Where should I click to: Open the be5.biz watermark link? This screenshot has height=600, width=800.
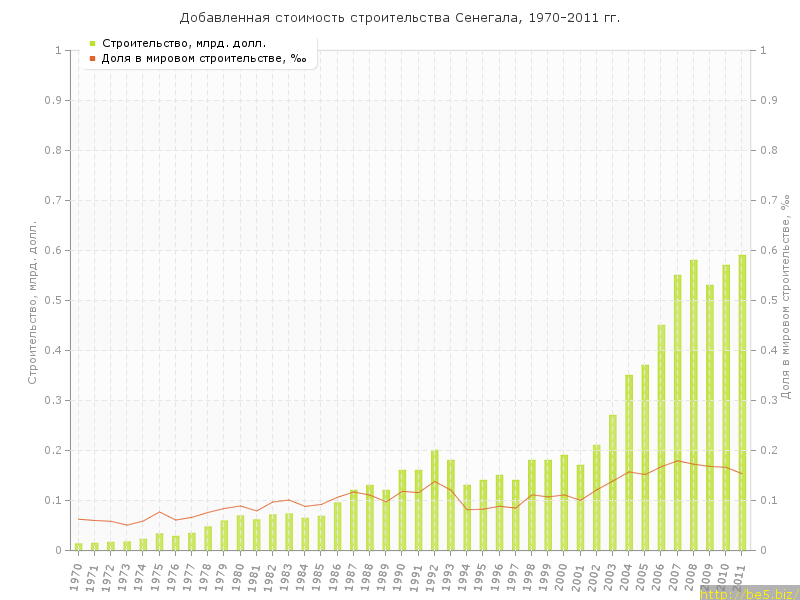pos(749,593)
